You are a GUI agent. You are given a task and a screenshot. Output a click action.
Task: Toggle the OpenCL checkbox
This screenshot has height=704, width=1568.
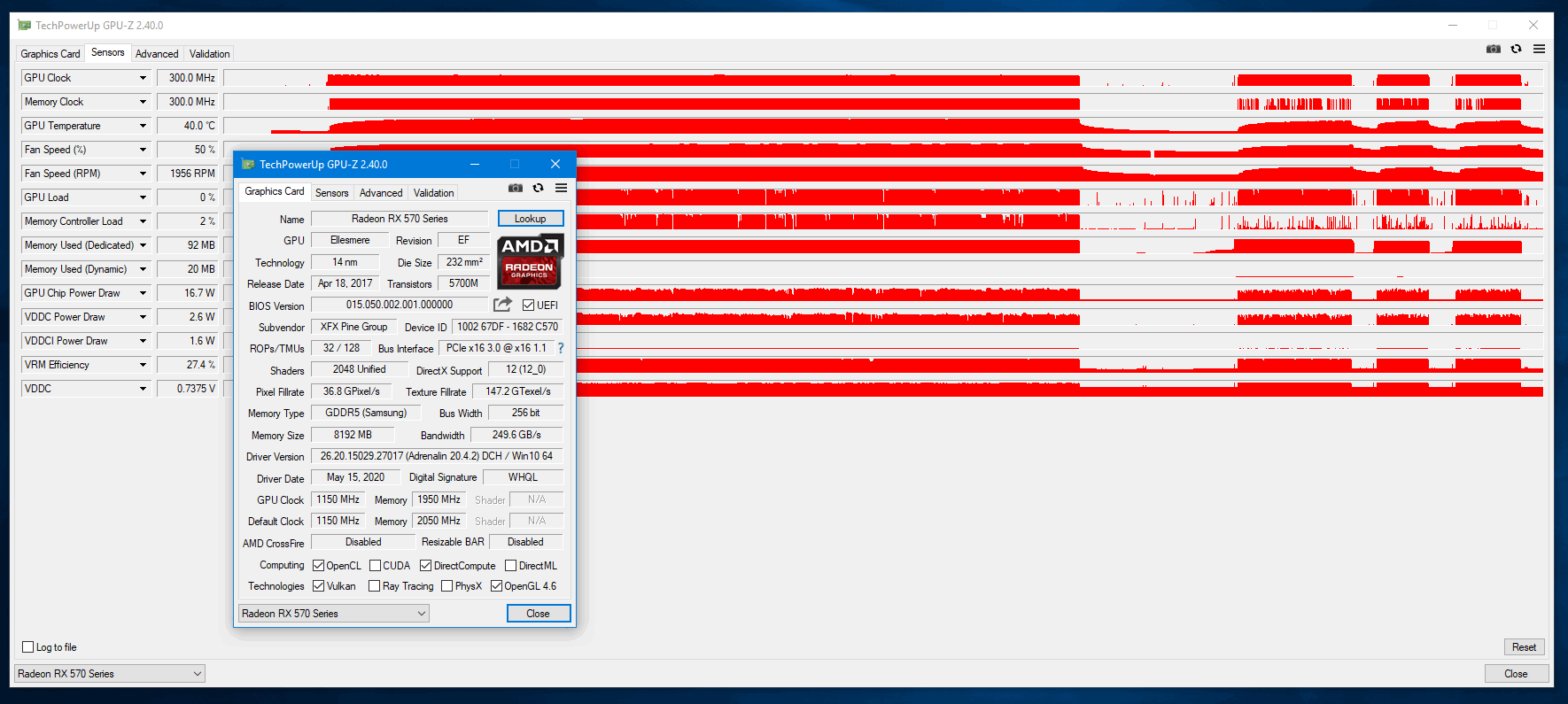(x=318, y=565)
